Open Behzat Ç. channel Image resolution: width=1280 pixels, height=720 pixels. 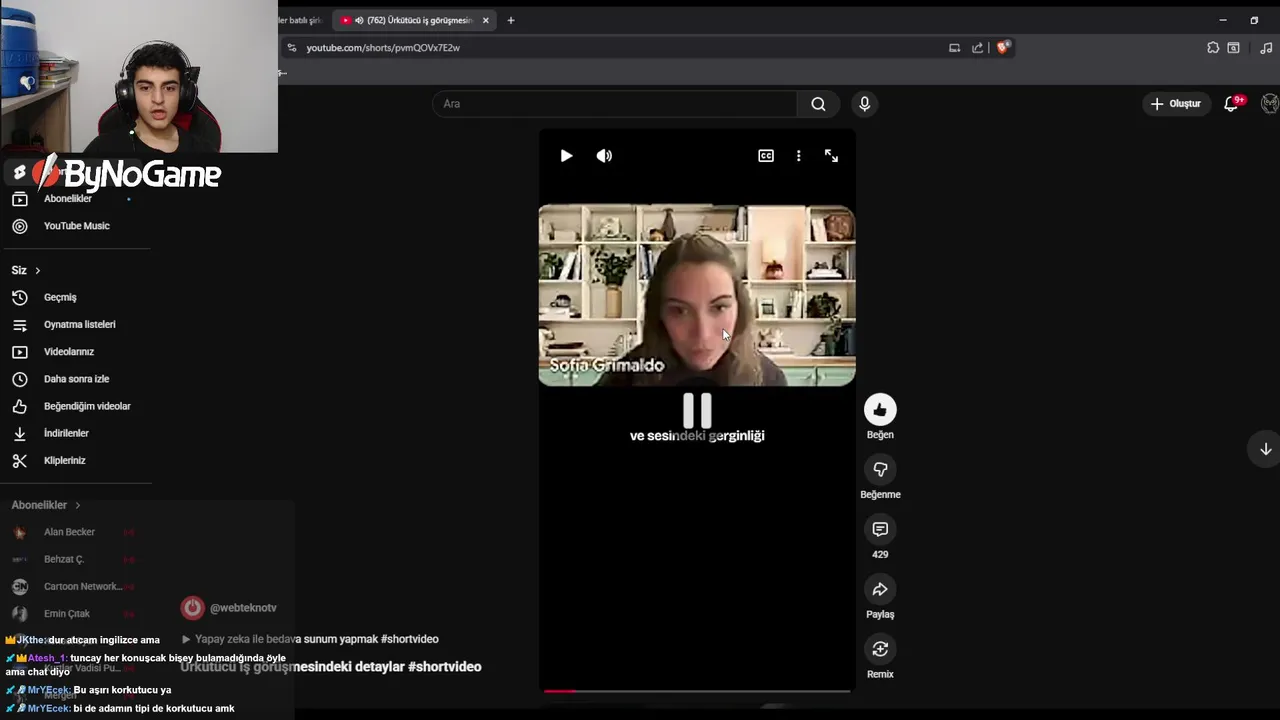[64, 559]
